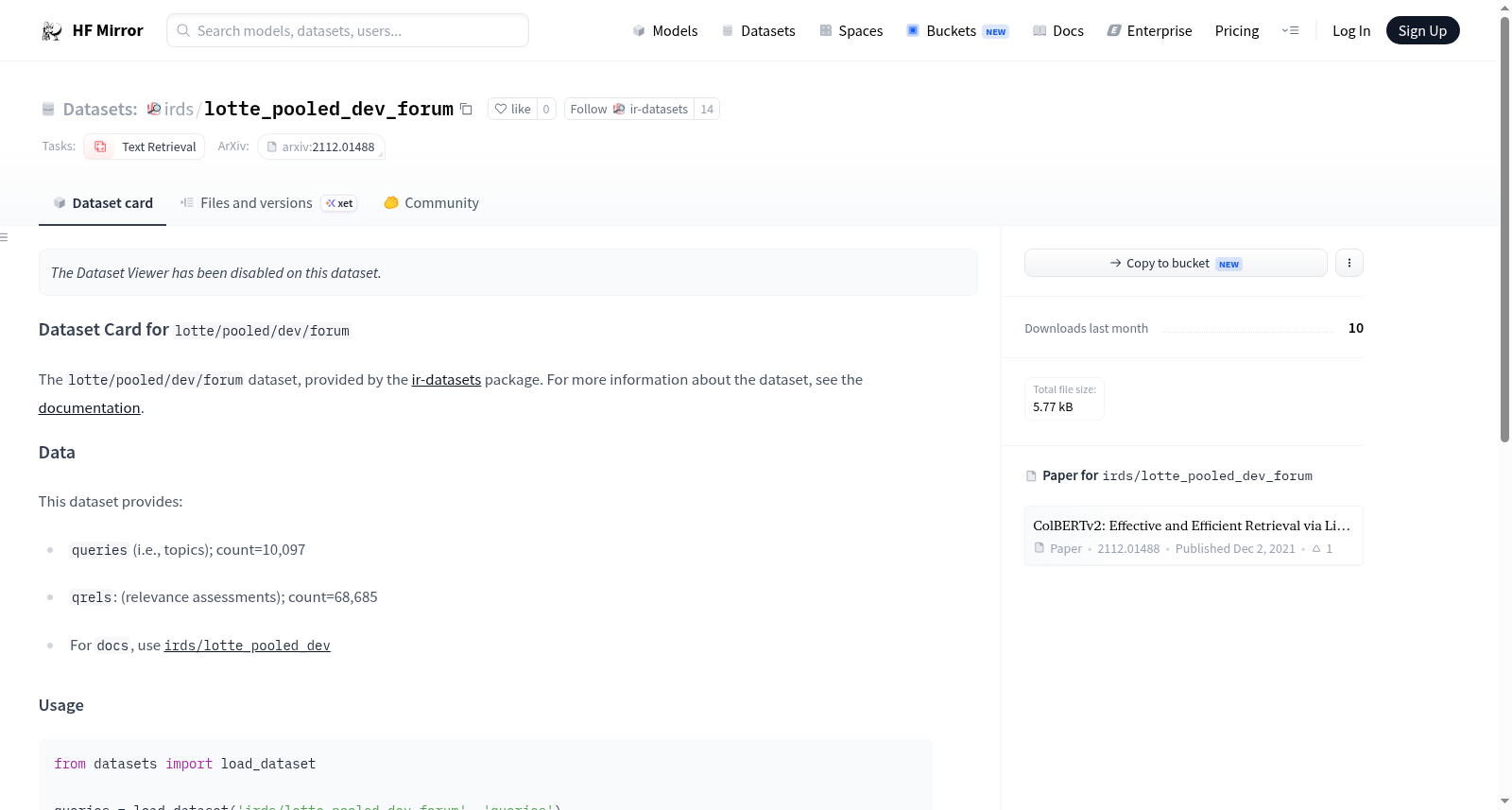The width and height of the screenshot is (1512, 810).
Task: Open the arxiv:2112.01488 tag
Action: click(x=321, y=146)
